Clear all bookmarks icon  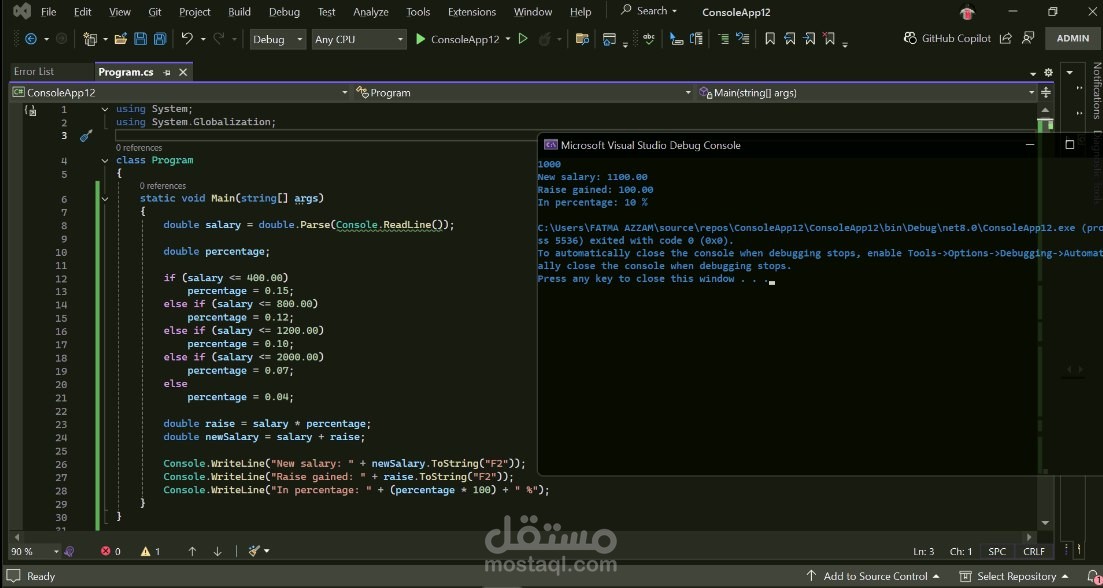(x=829, y=39)
